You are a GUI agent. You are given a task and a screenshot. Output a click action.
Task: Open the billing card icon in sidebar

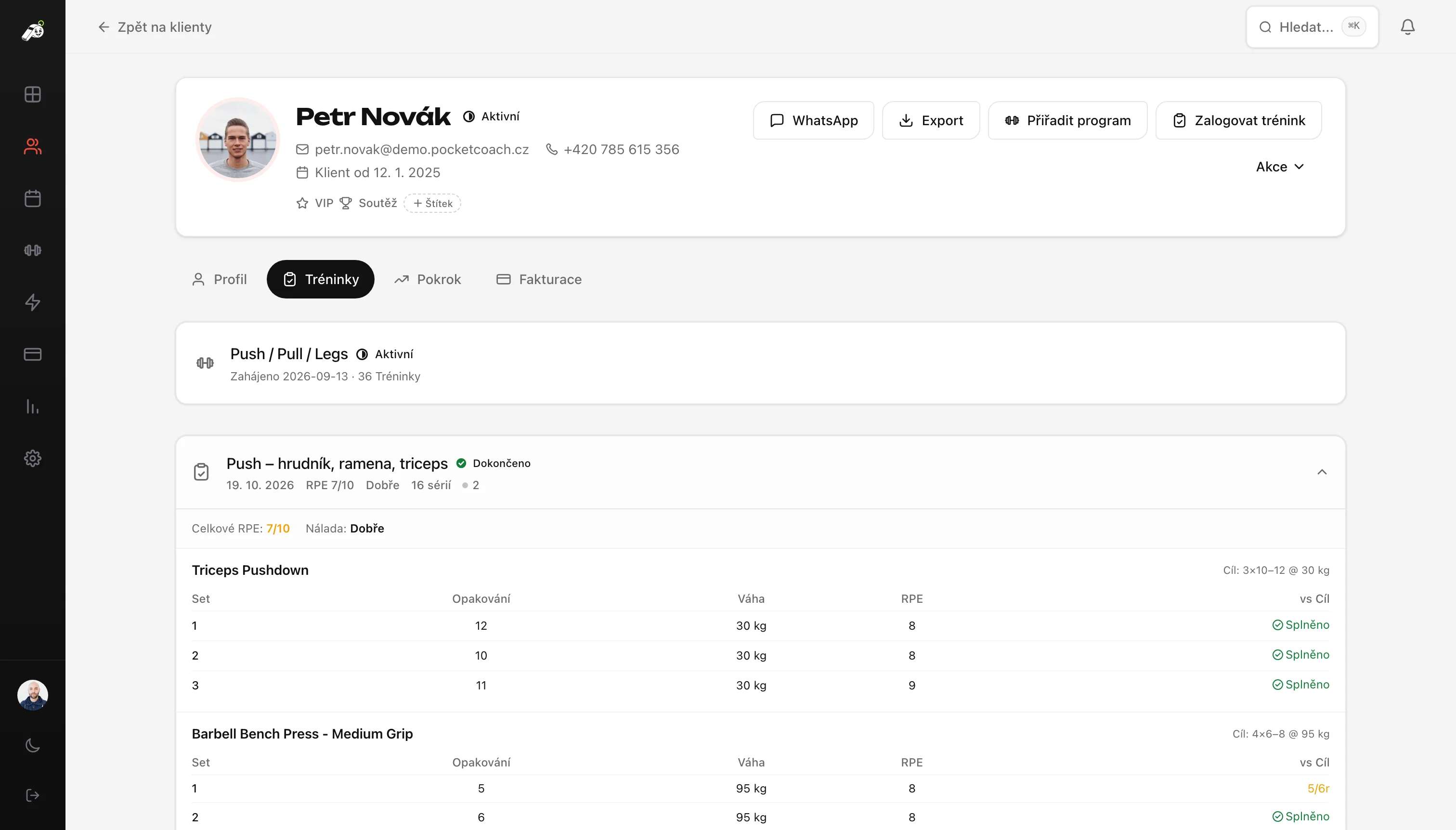32,354
